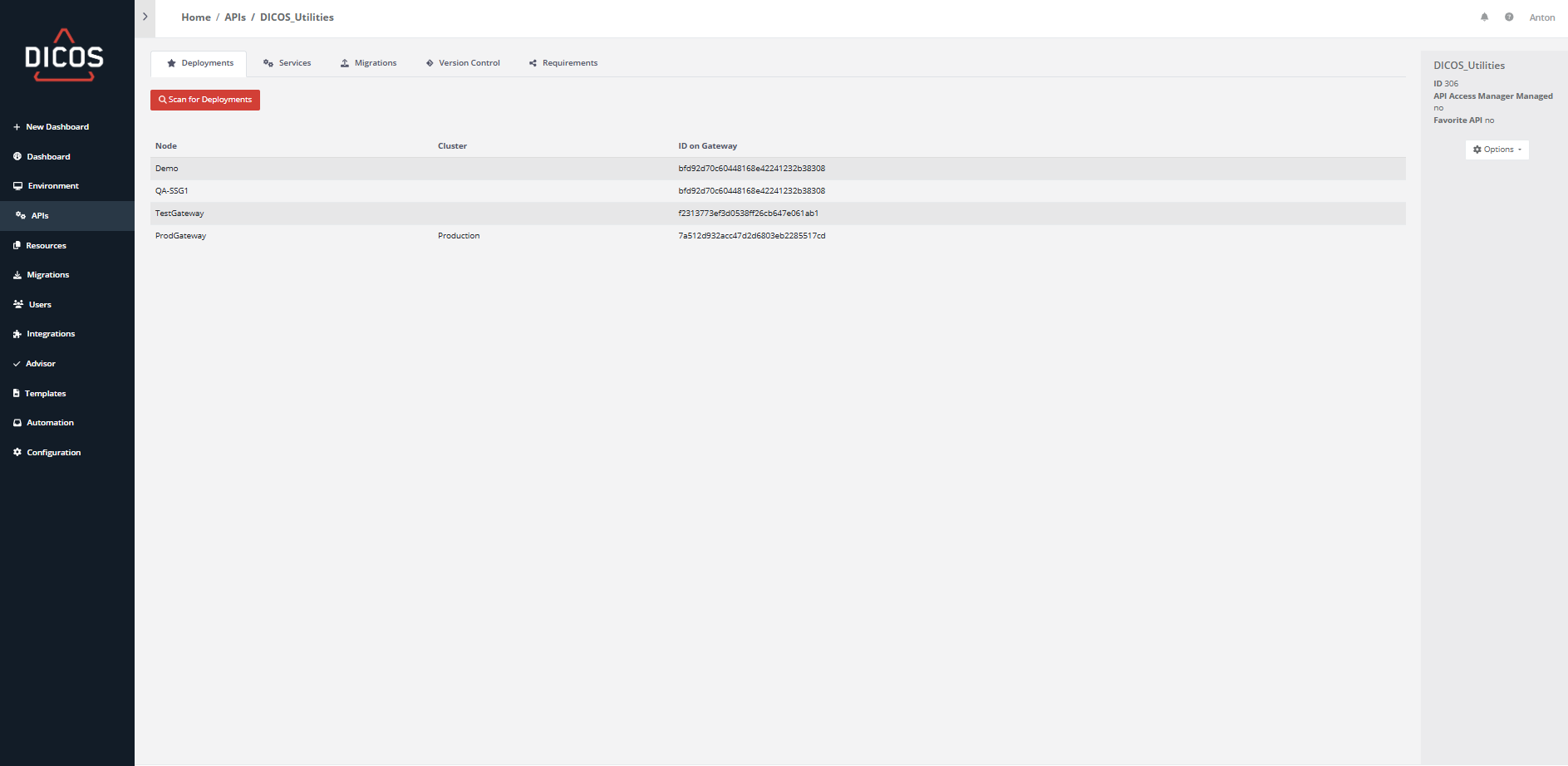Open Dashboard from the sidebar
Viewport: 1568px width, 766px height.
tap(48, 157)
